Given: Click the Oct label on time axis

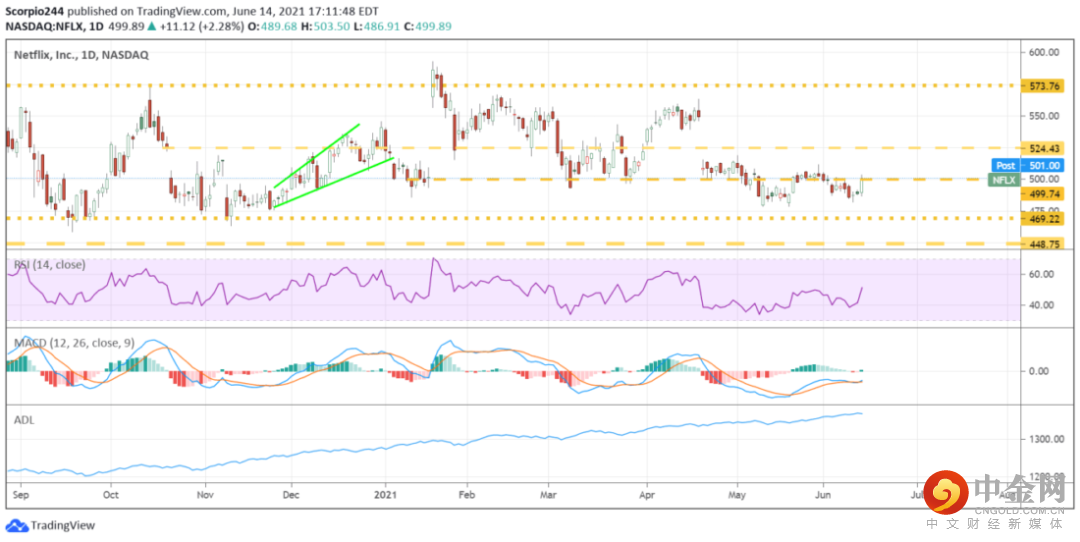Looking at the screenshot, I should coord(110,494).
